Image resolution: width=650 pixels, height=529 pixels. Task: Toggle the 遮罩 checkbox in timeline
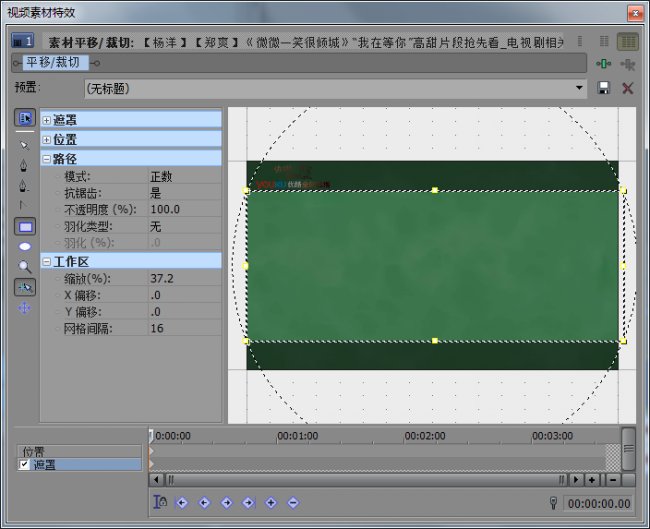(x=24, y=464)
